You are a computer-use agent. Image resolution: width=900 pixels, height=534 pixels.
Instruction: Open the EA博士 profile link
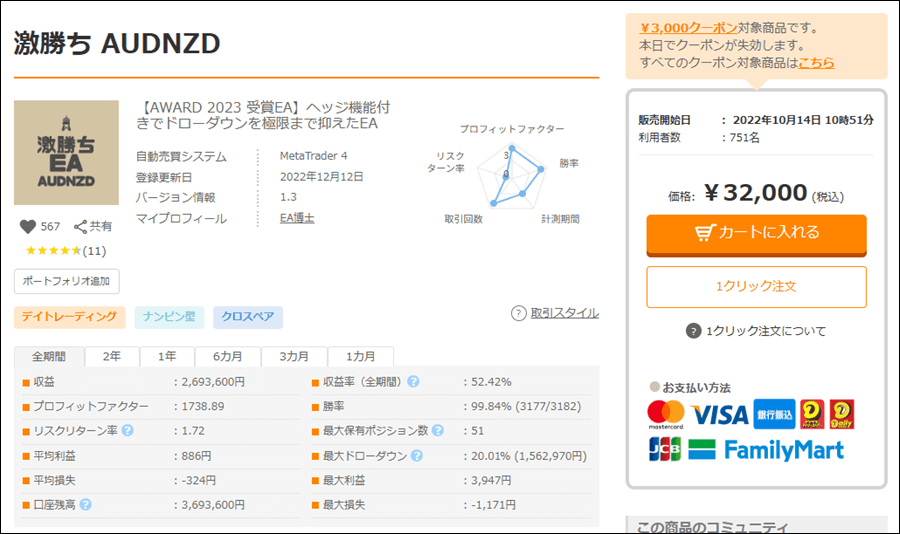click(297, 218)
